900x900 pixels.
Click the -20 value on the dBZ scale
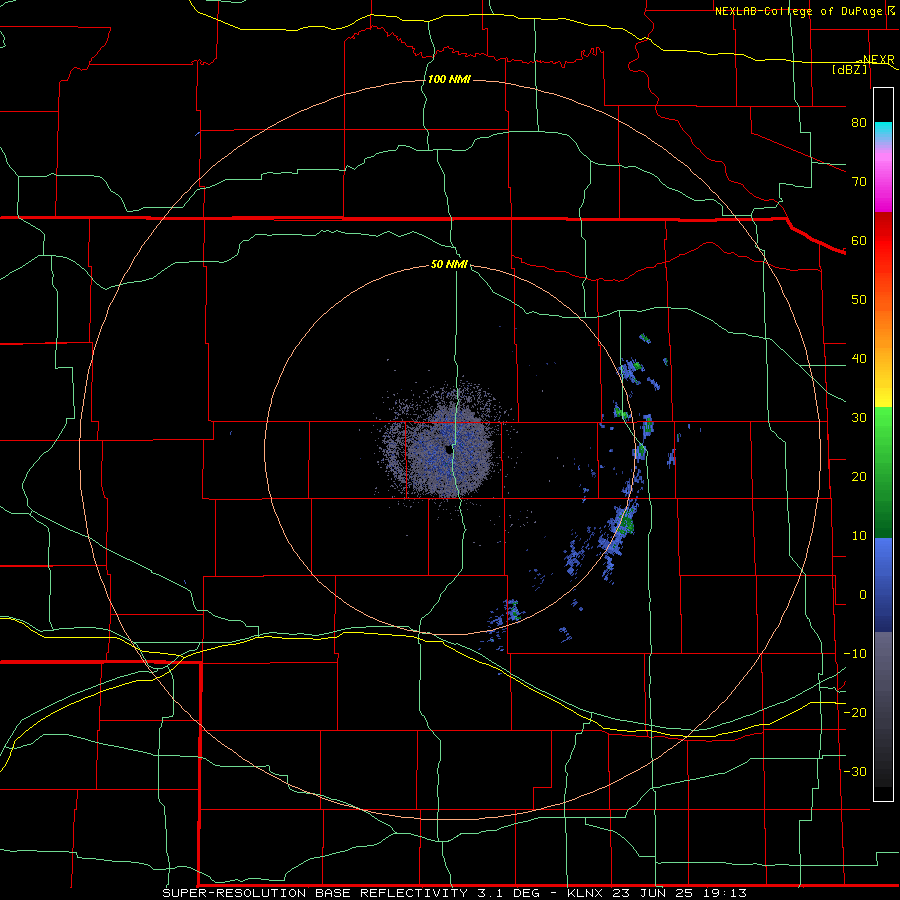pos(855,712)
